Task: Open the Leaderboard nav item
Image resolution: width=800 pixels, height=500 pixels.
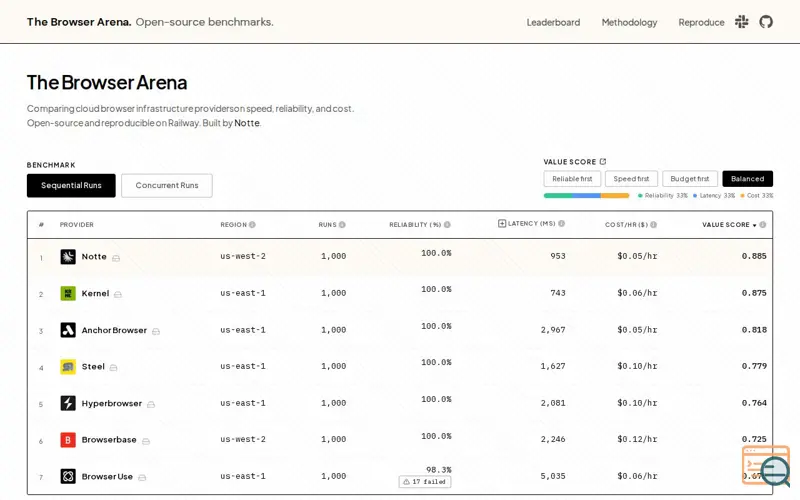Action: (x=553, y=22)
